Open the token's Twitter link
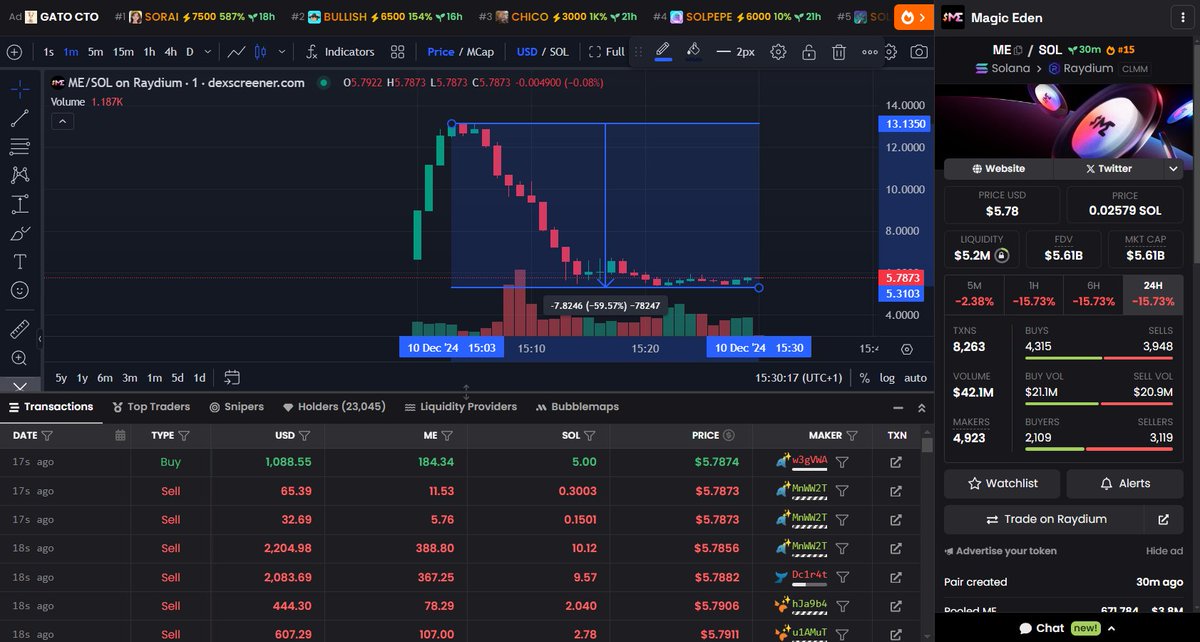 pyautogui.click(x=1108, y=168)
